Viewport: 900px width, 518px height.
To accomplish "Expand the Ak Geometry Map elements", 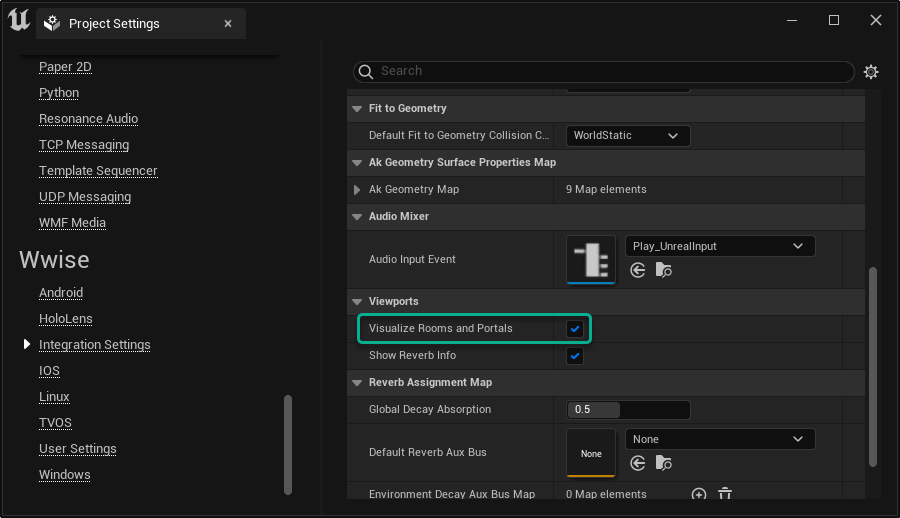I will (357, 190).
